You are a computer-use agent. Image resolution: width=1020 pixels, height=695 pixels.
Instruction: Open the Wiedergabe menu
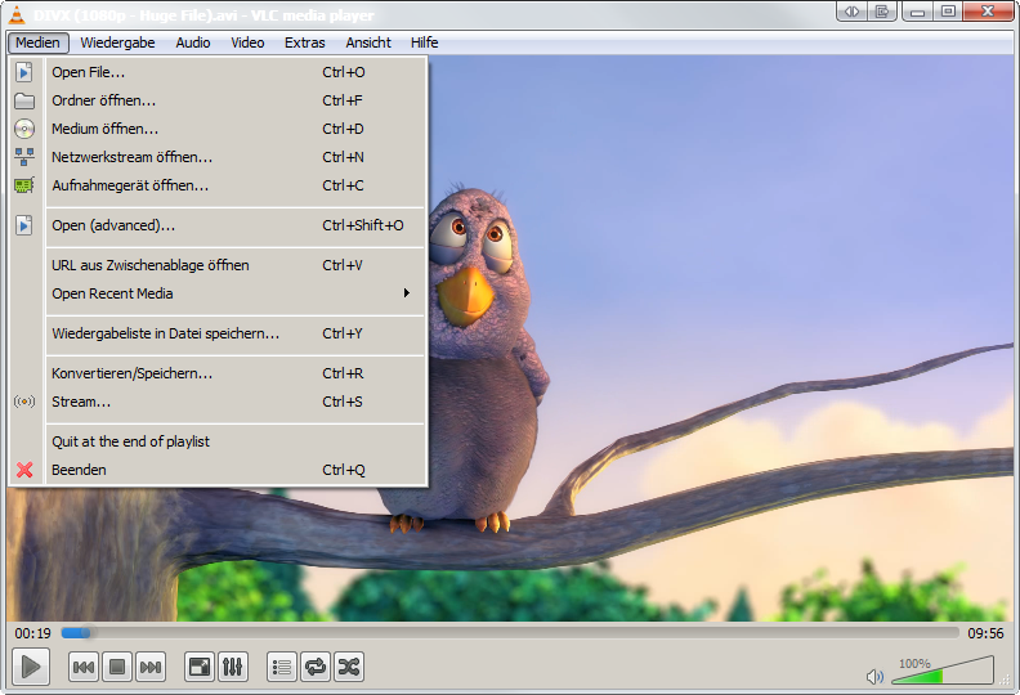(x=118, y=43)
